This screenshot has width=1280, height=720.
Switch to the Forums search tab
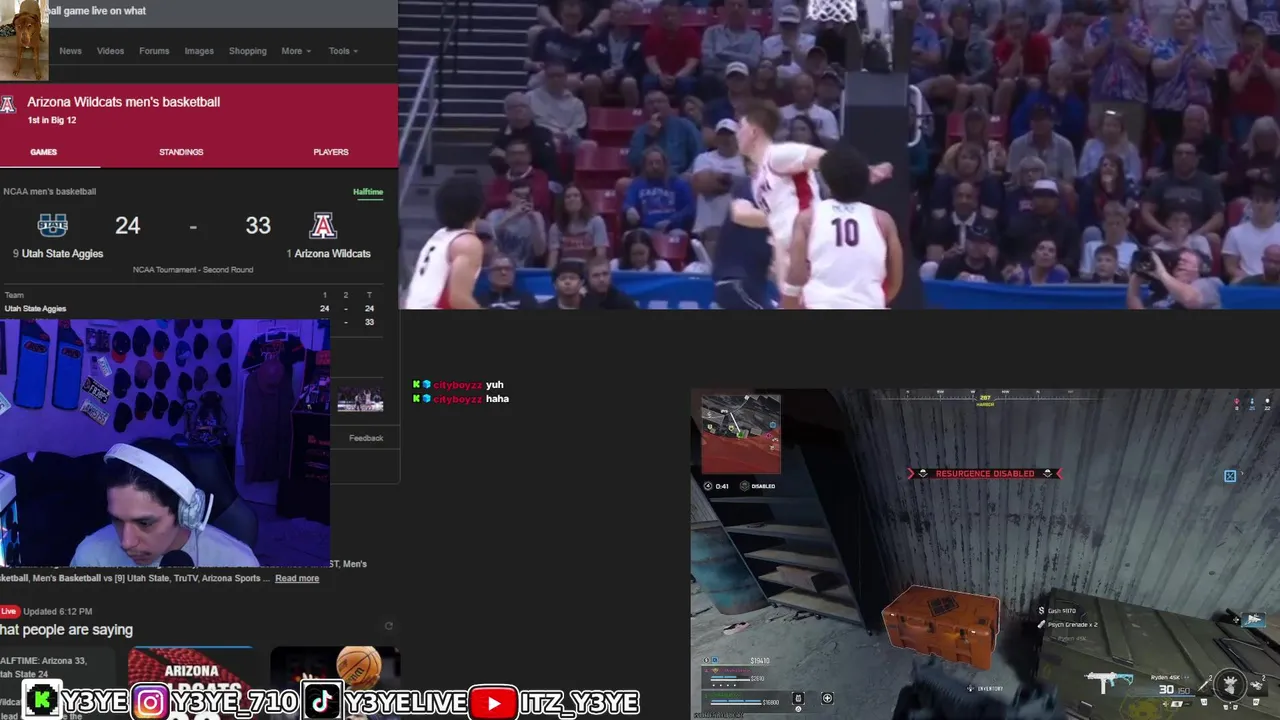pyautogui.click(x=154, y=51)
